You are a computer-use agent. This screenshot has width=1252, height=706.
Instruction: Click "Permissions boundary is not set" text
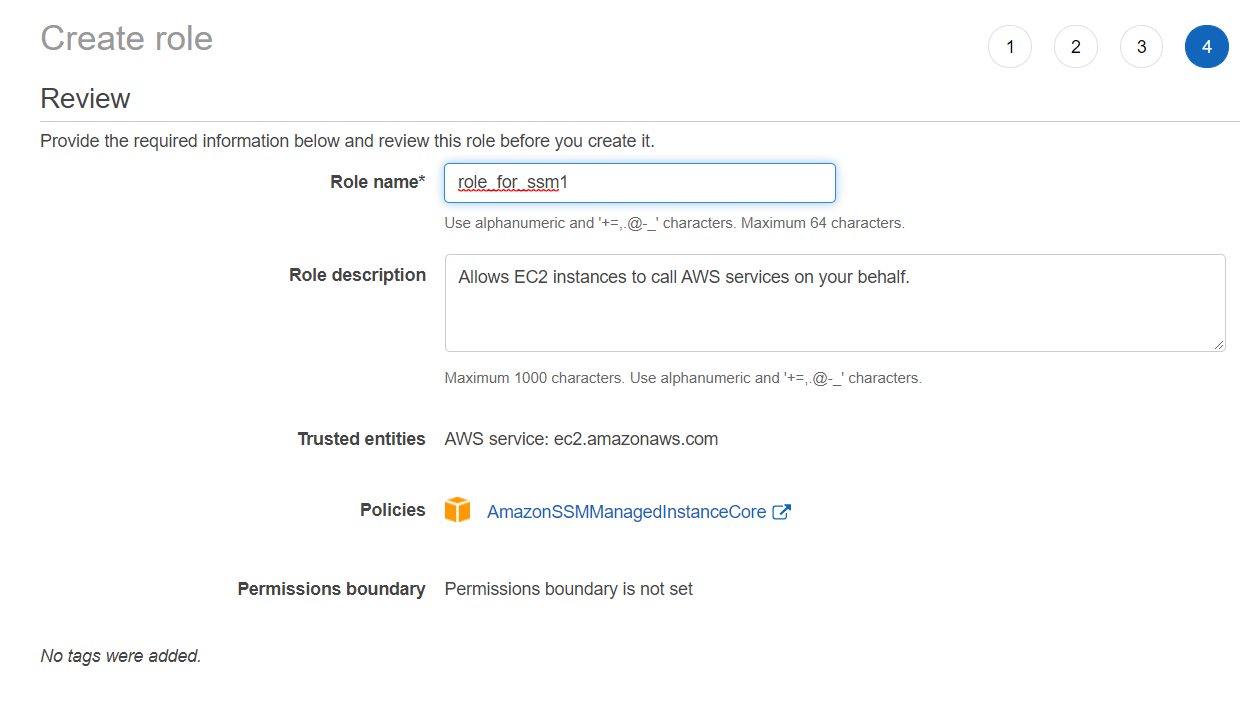coord(568,589)
